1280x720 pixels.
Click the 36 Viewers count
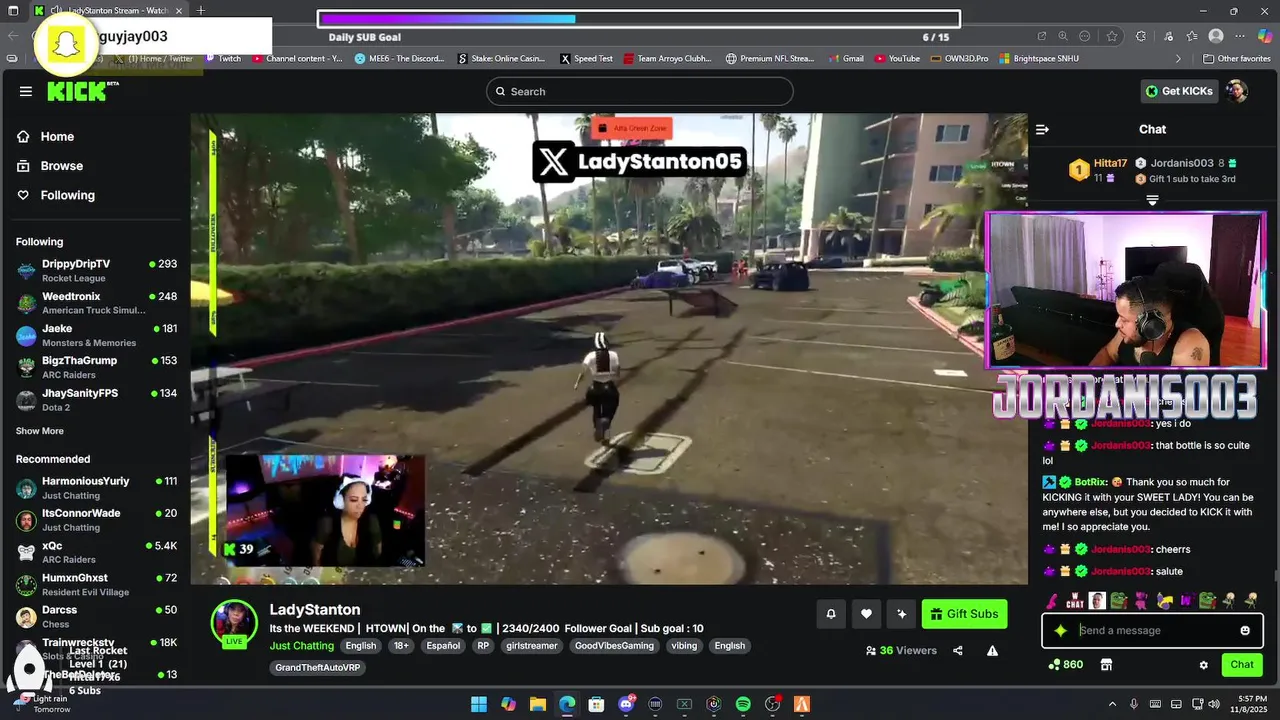(901, 650)
